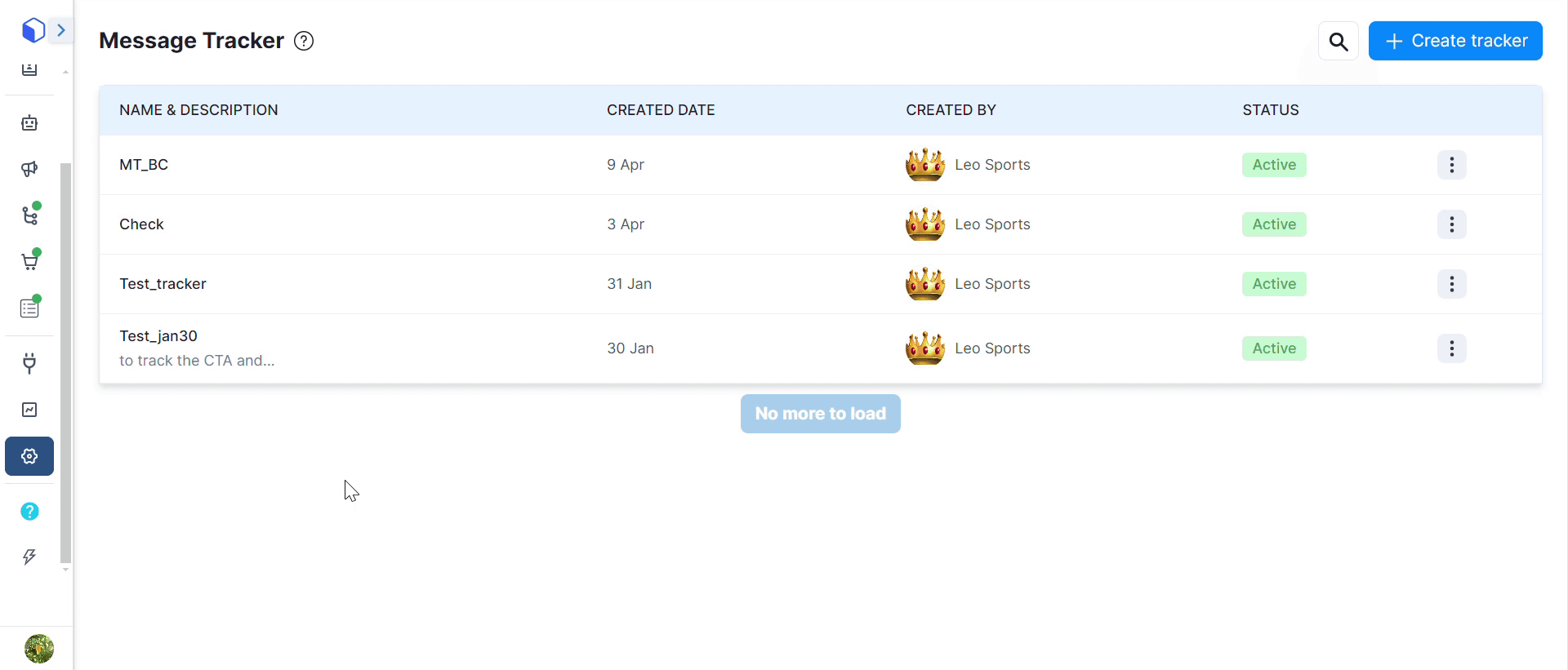Open the bot builder robot icon
Image resolution: width=1568 pixels, height=670 pixels.
click(29, 123)
